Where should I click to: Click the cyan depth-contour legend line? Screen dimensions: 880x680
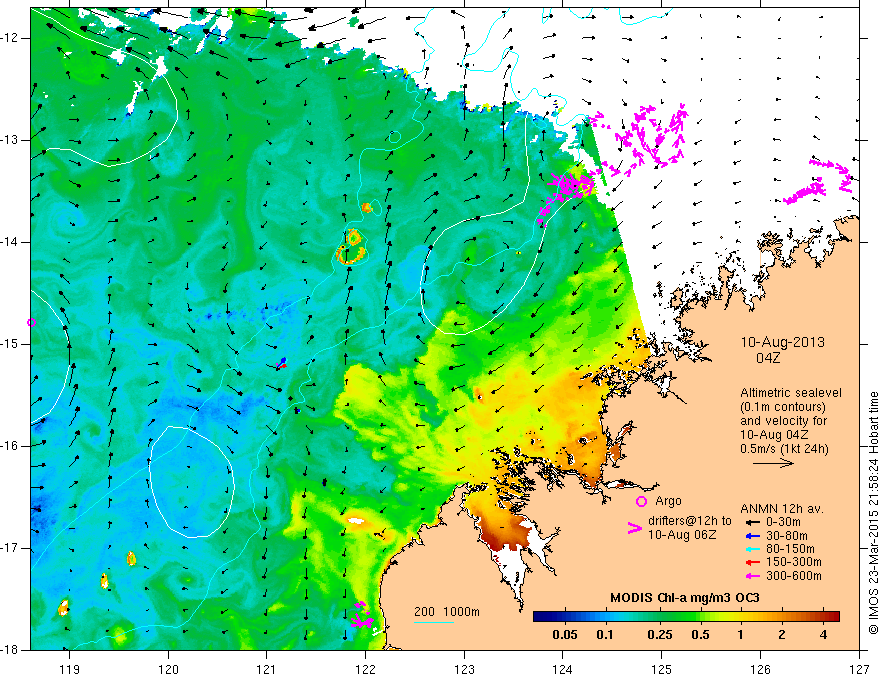434,622
